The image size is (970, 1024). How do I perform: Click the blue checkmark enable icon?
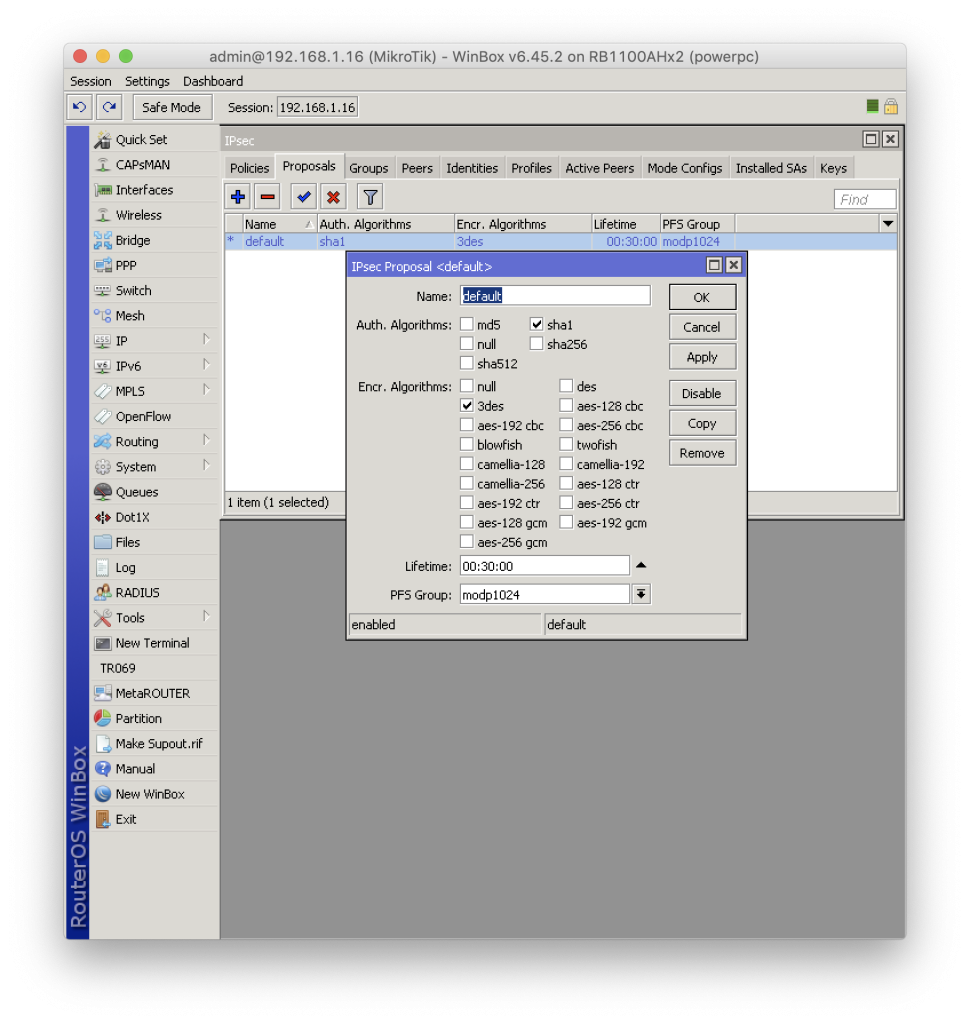(x=304, y=197)
